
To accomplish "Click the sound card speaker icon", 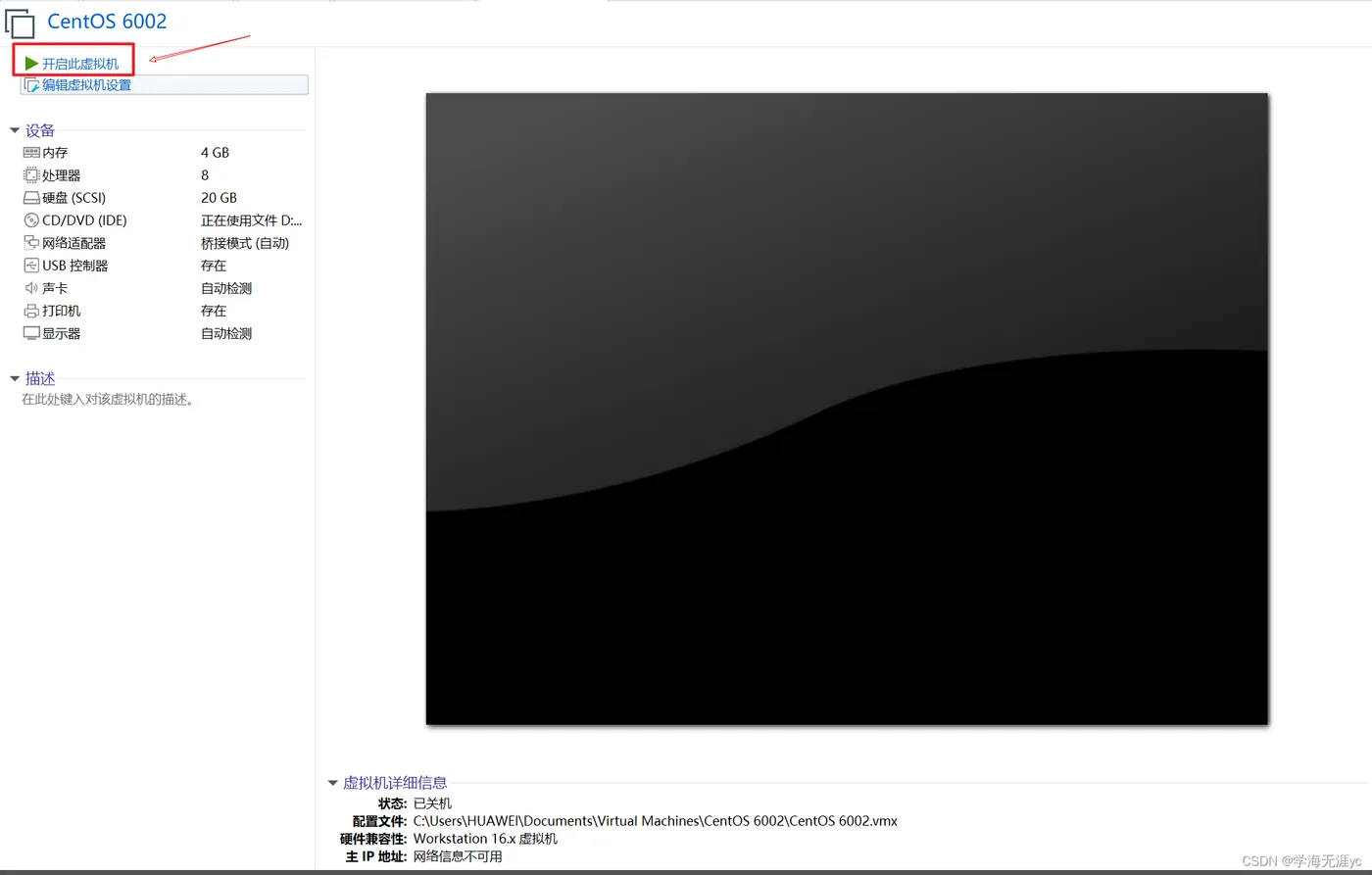I will (x=31, y=288).
